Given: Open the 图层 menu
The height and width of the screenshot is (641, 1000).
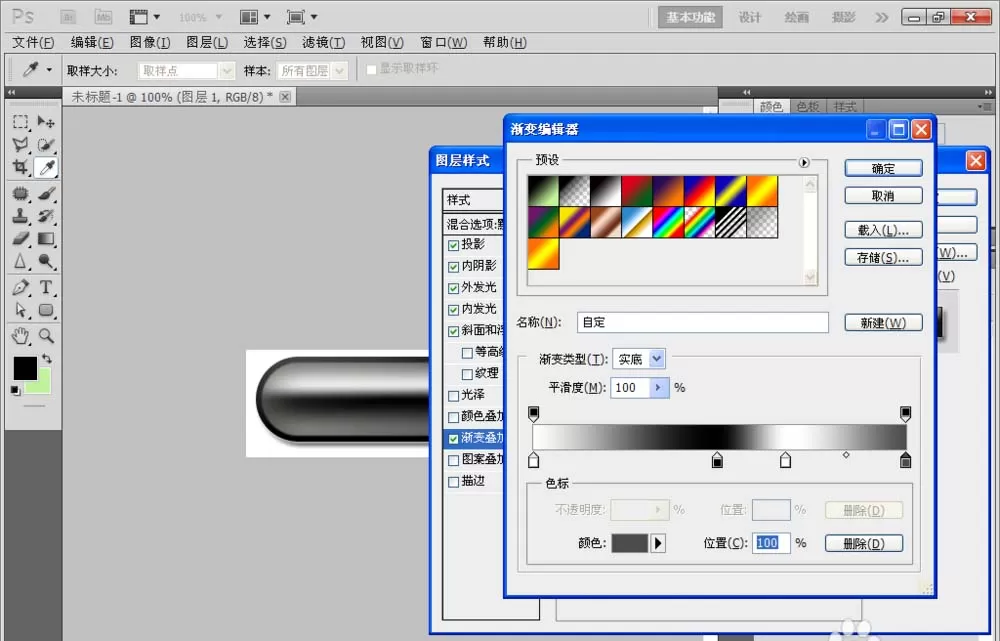Looking at the screenshot, I should (207, 42).
